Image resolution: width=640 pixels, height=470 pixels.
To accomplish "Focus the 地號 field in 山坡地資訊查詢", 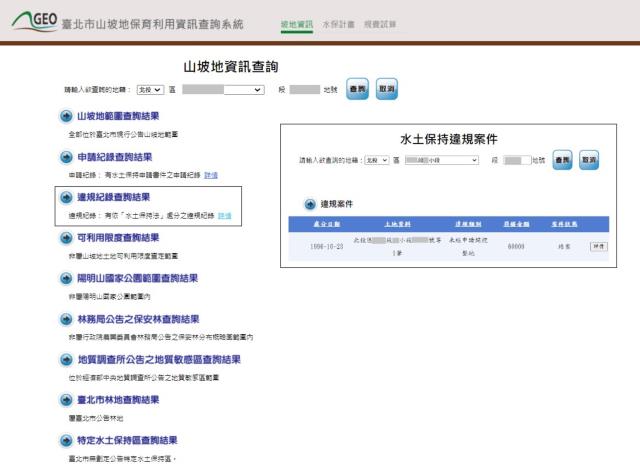I will (x=304, y=90).
